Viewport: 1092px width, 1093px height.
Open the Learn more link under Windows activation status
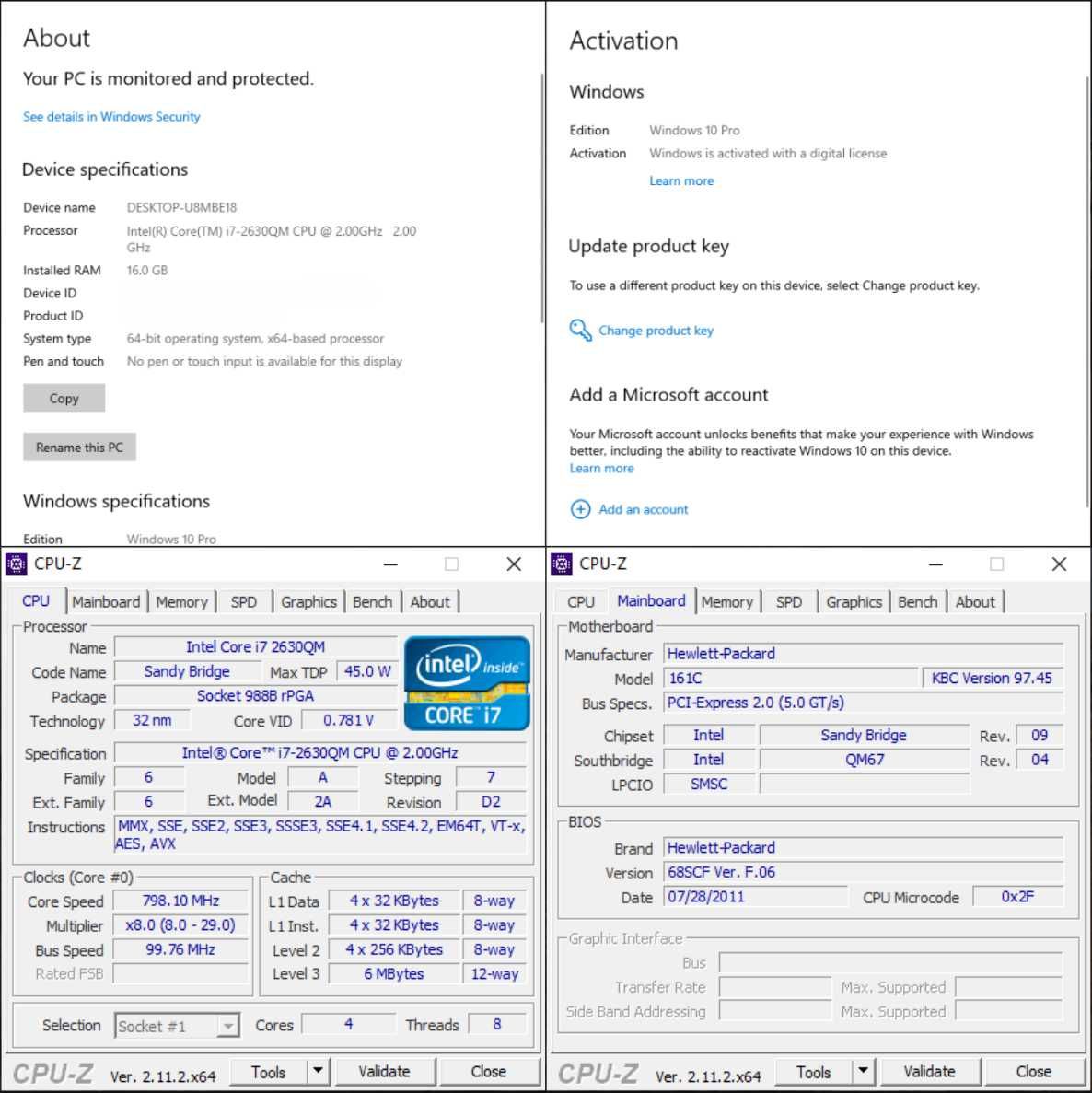[681, 181]
